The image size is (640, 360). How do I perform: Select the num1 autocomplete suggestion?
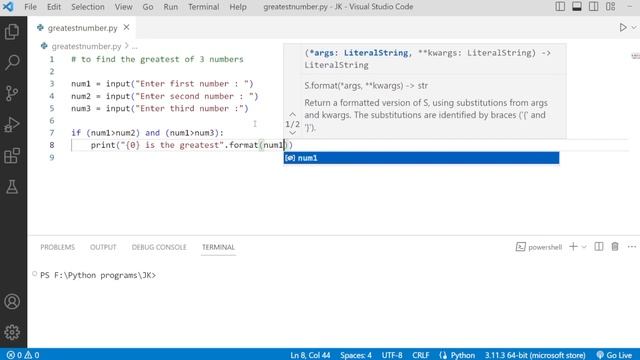point(421,158)
